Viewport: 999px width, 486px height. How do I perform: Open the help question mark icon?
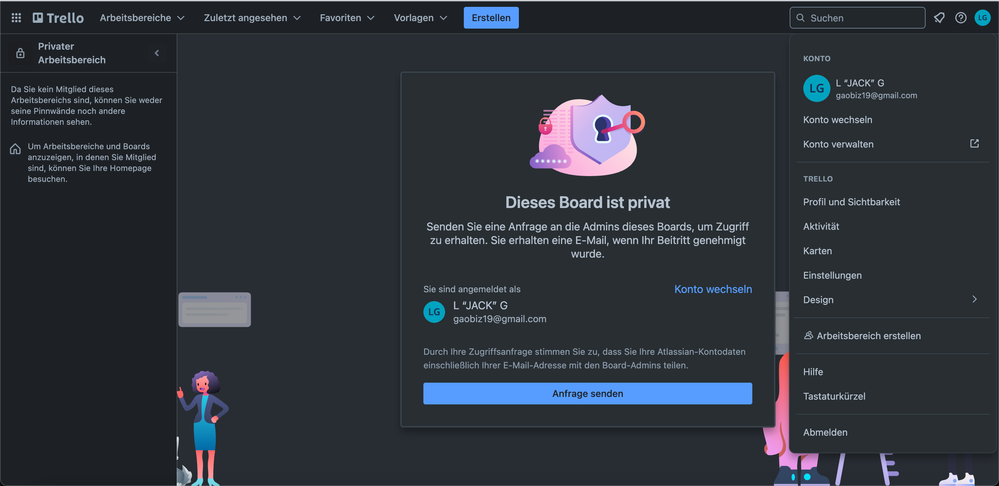tap(961, 18)
